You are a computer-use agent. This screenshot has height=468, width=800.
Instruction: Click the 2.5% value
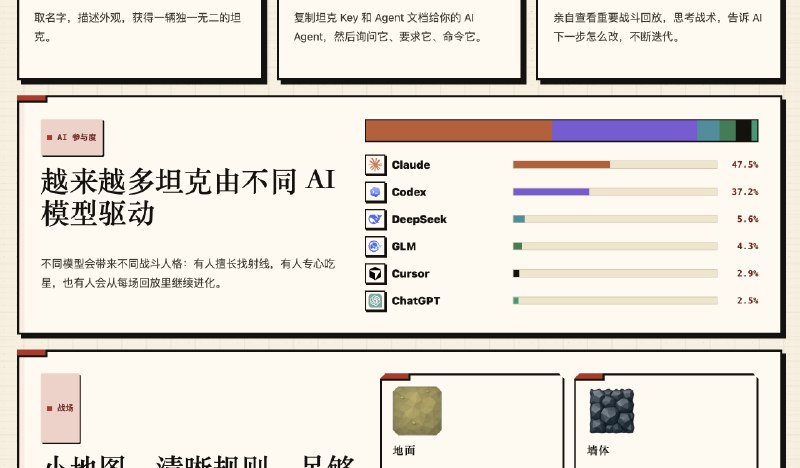tap(747, 301)
